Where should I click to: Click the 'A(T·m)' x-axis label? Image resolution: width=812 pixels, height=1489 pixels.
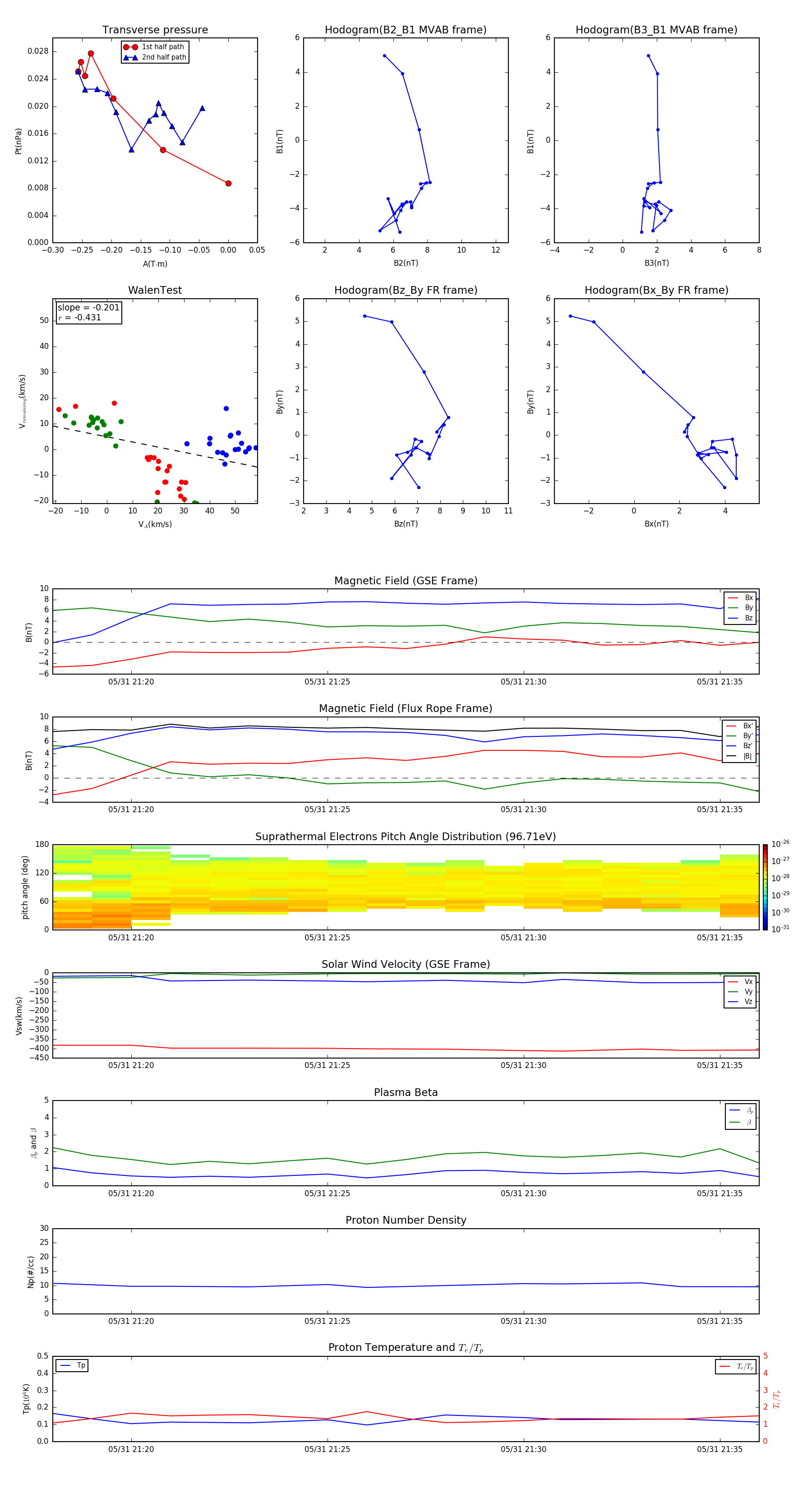pos(155,264)
